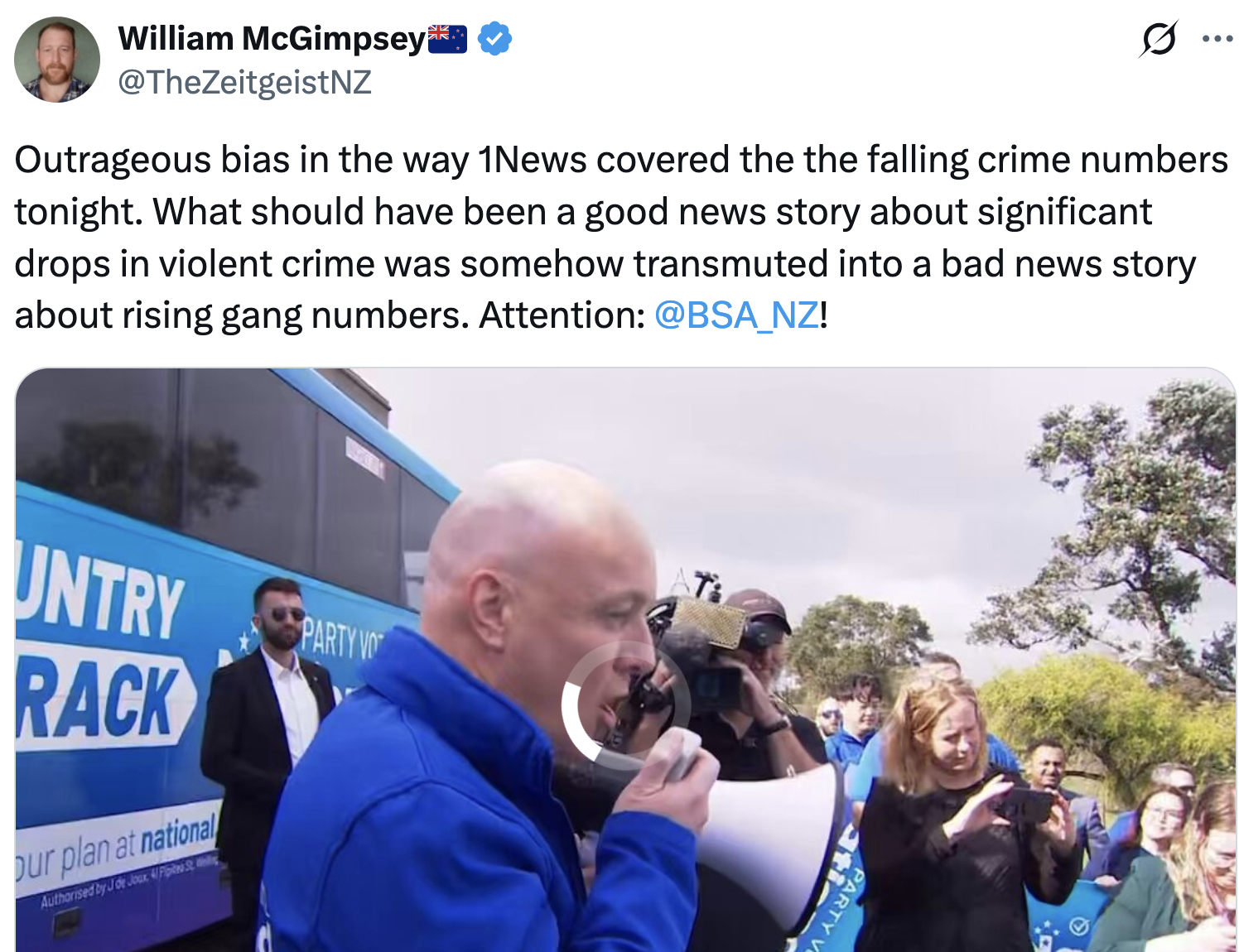
Task: Open the tweet text about 1News bias
Action: coord(621,238)
